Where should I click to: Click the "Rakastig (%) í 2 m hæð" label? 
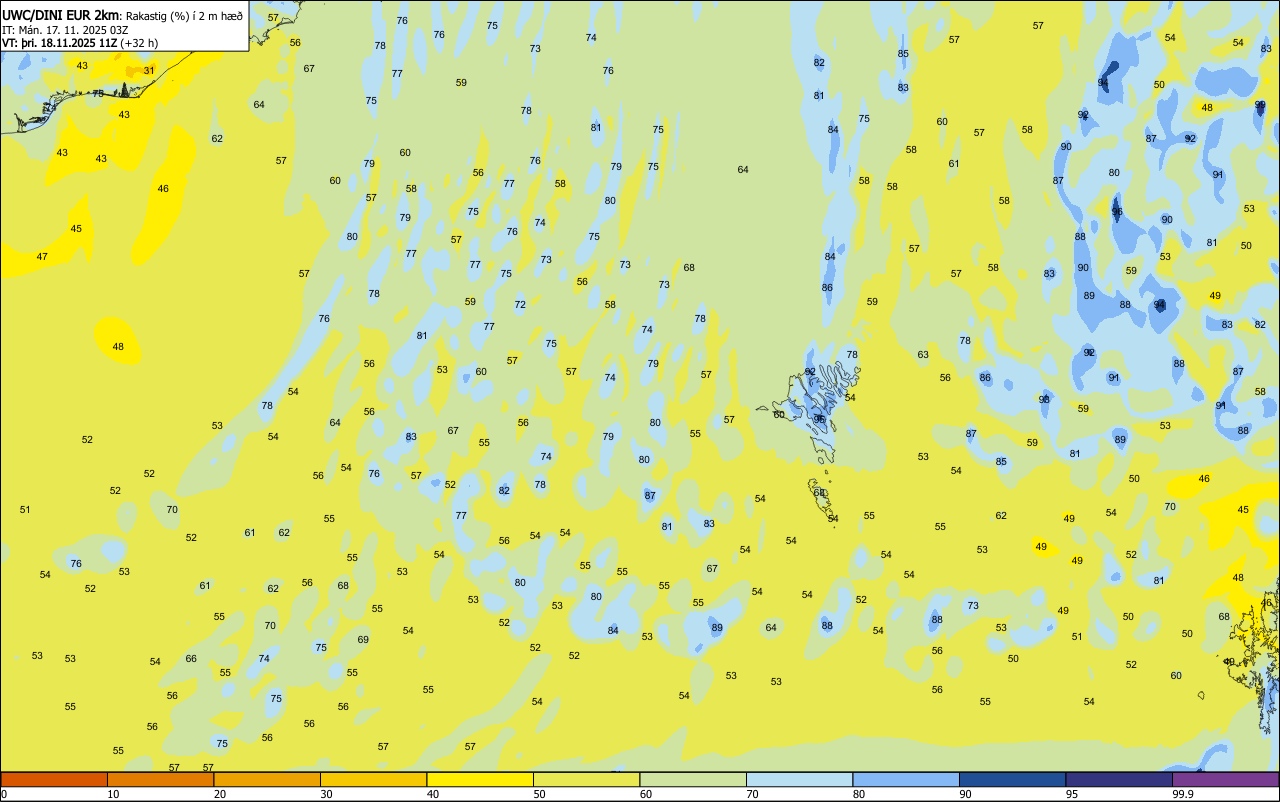click(185, 16)
